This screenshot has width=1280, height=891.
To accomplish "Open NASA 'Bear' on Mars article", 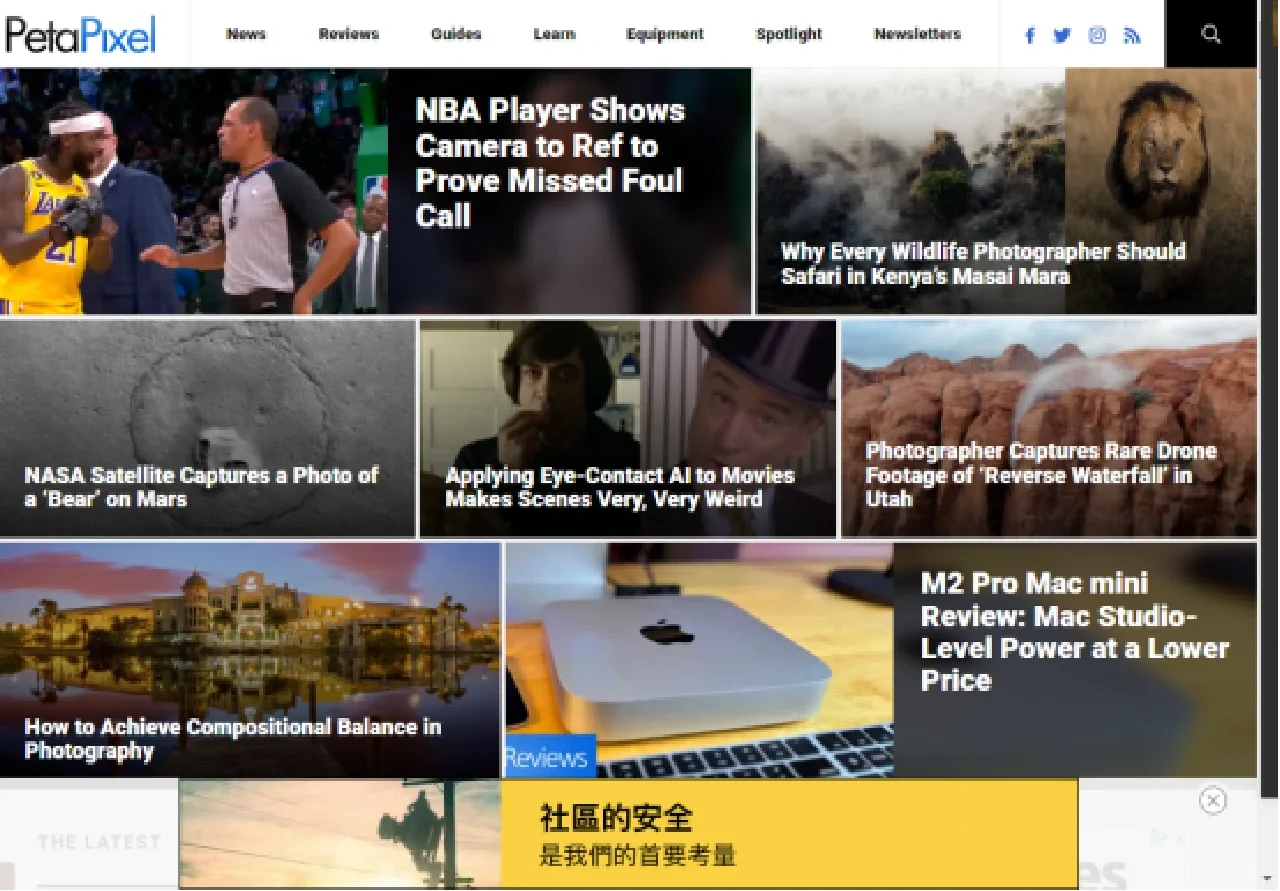I will pyautogui.click(x=201, y=487).
